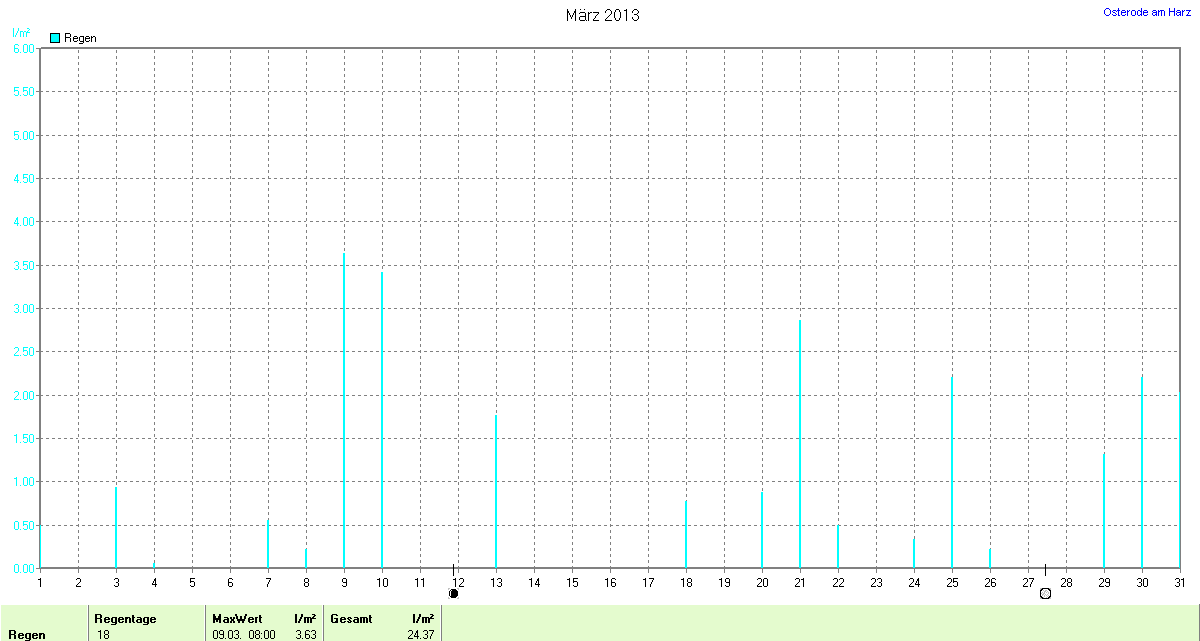
Task: Click the day 31 label on x-axis
Action: tap(1180, 582)
